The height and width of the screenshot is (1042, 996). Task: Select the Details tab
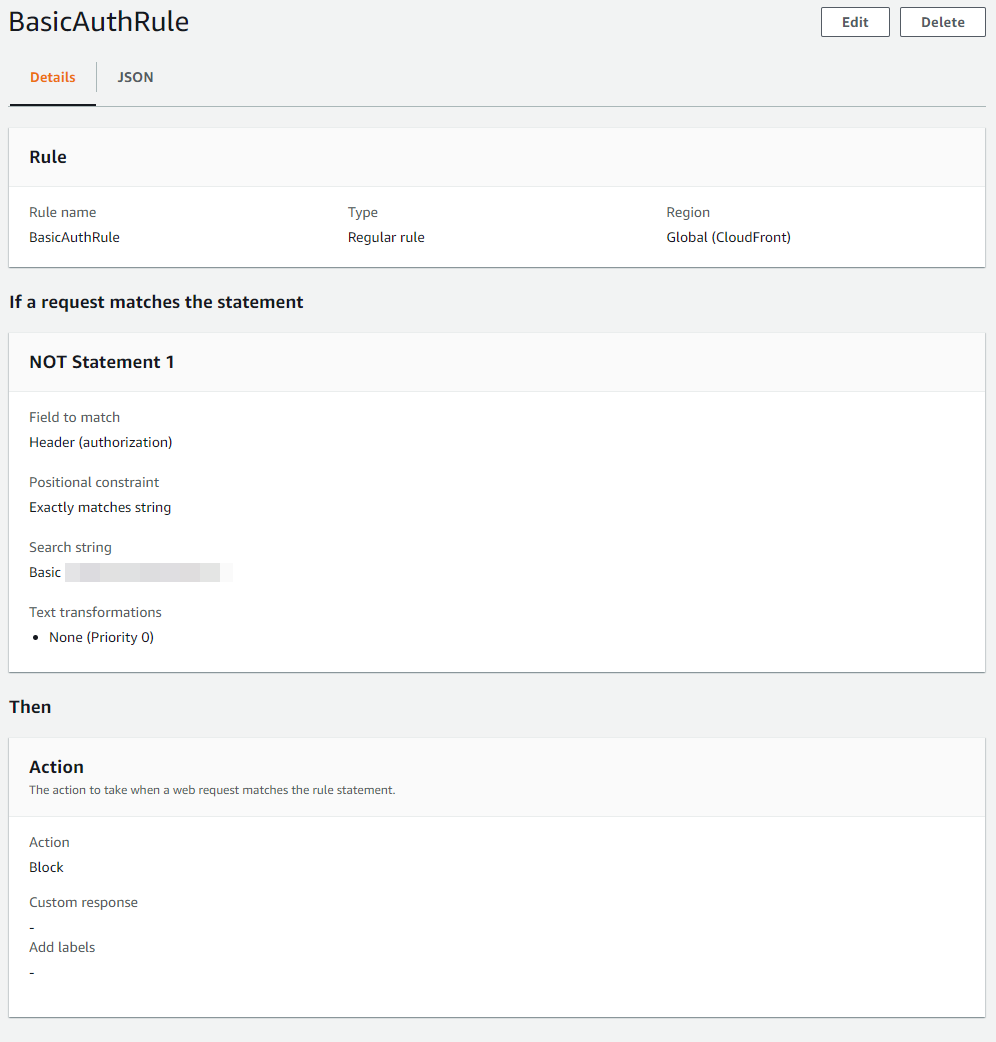tap(52, 77)
